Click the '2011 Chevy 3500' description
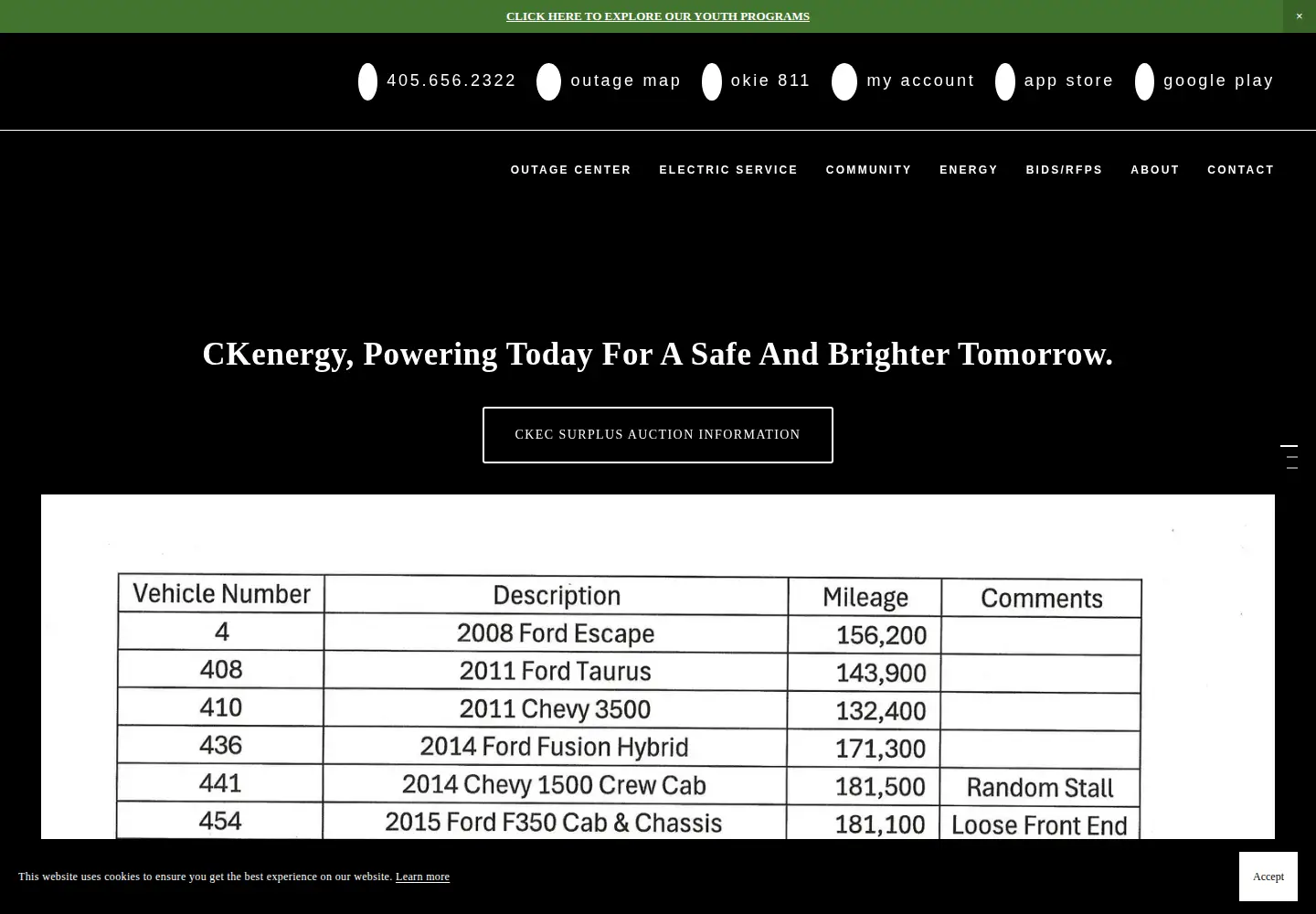 pos(555,708)
